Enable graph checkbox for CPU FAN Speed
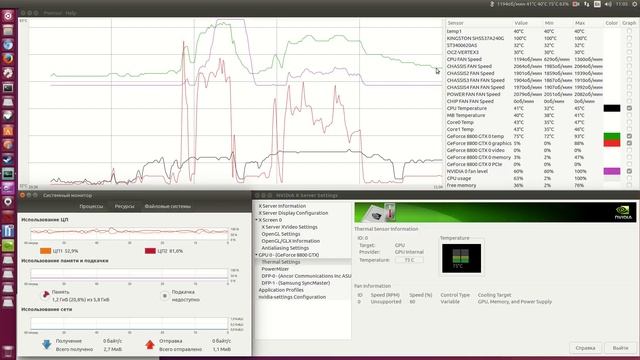 629,59
